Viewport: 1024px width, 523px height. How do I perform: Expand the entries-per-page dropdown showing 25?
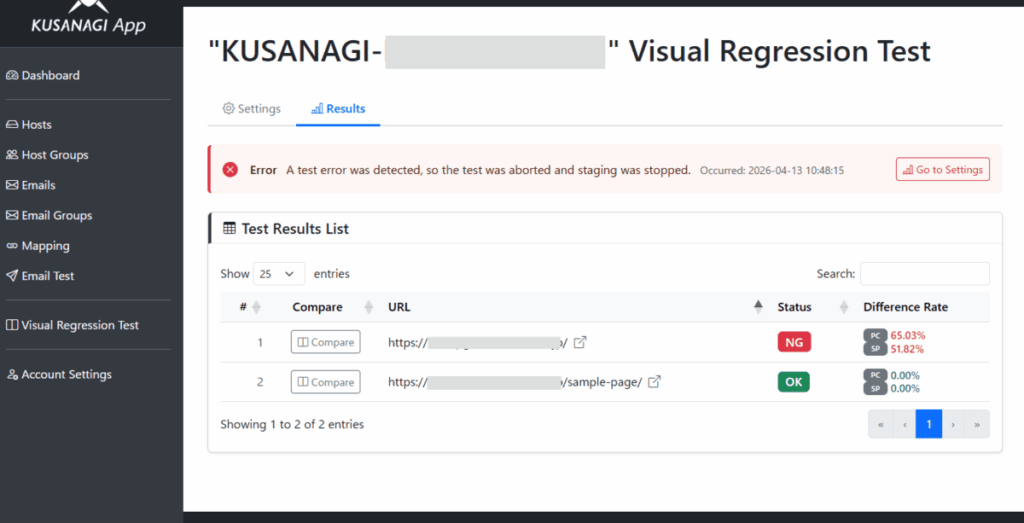pyautogui.click(x=279, y=273)
